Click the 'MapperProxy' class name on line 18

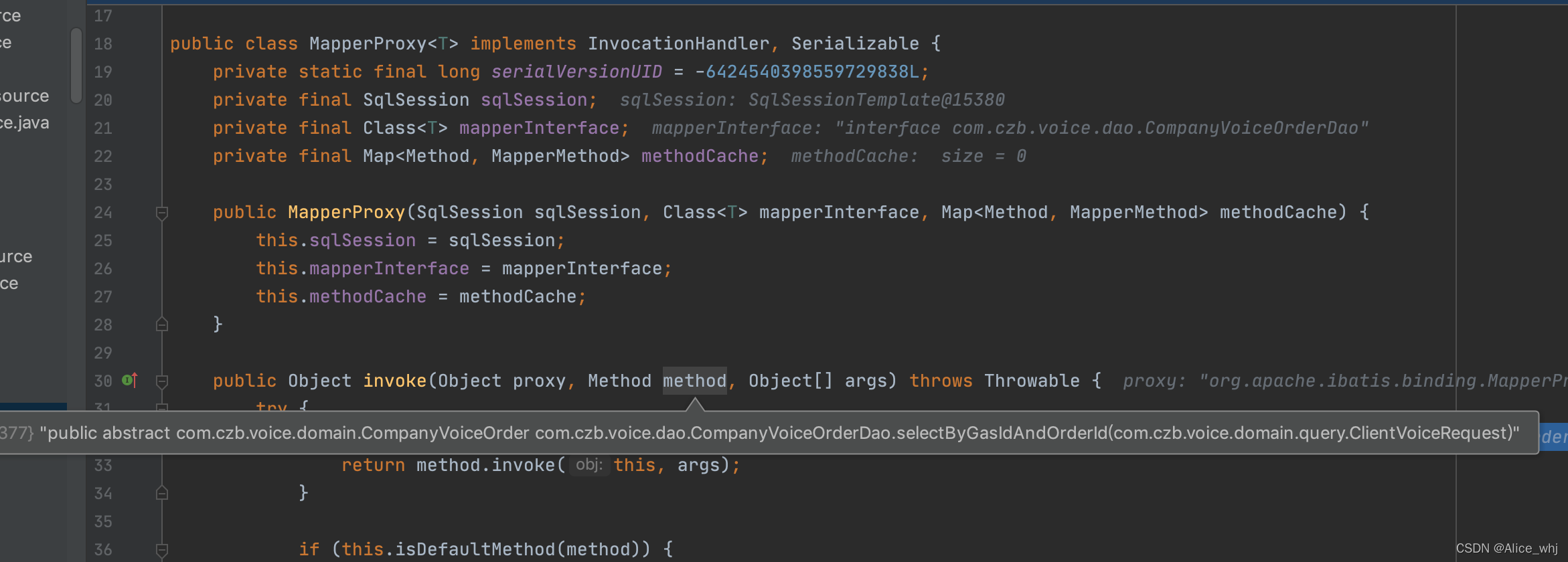[368, 43]
